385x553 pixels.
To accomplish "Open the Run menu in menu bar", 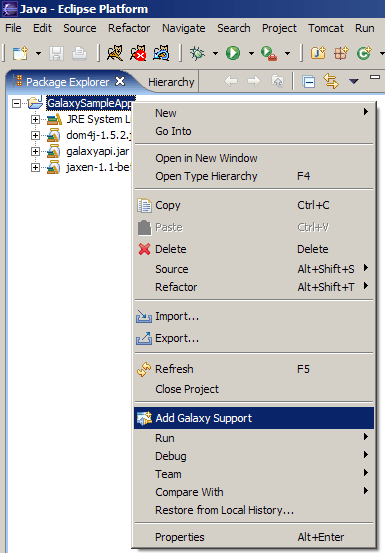I will (365, 28).
